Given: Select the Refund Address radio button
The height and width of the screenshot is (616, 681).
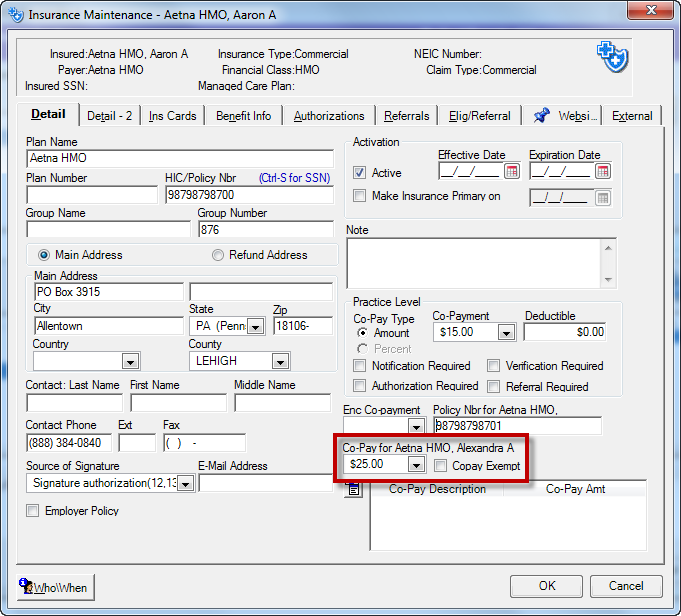Looking at the screenshot, I should [x=218, y=255].
